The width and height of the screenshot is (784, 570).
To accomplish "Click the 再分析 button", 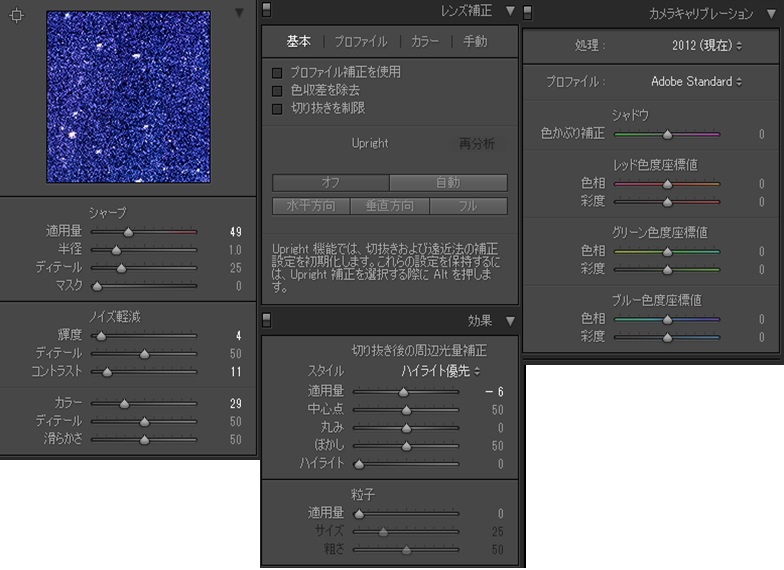I will coord(476,144).
